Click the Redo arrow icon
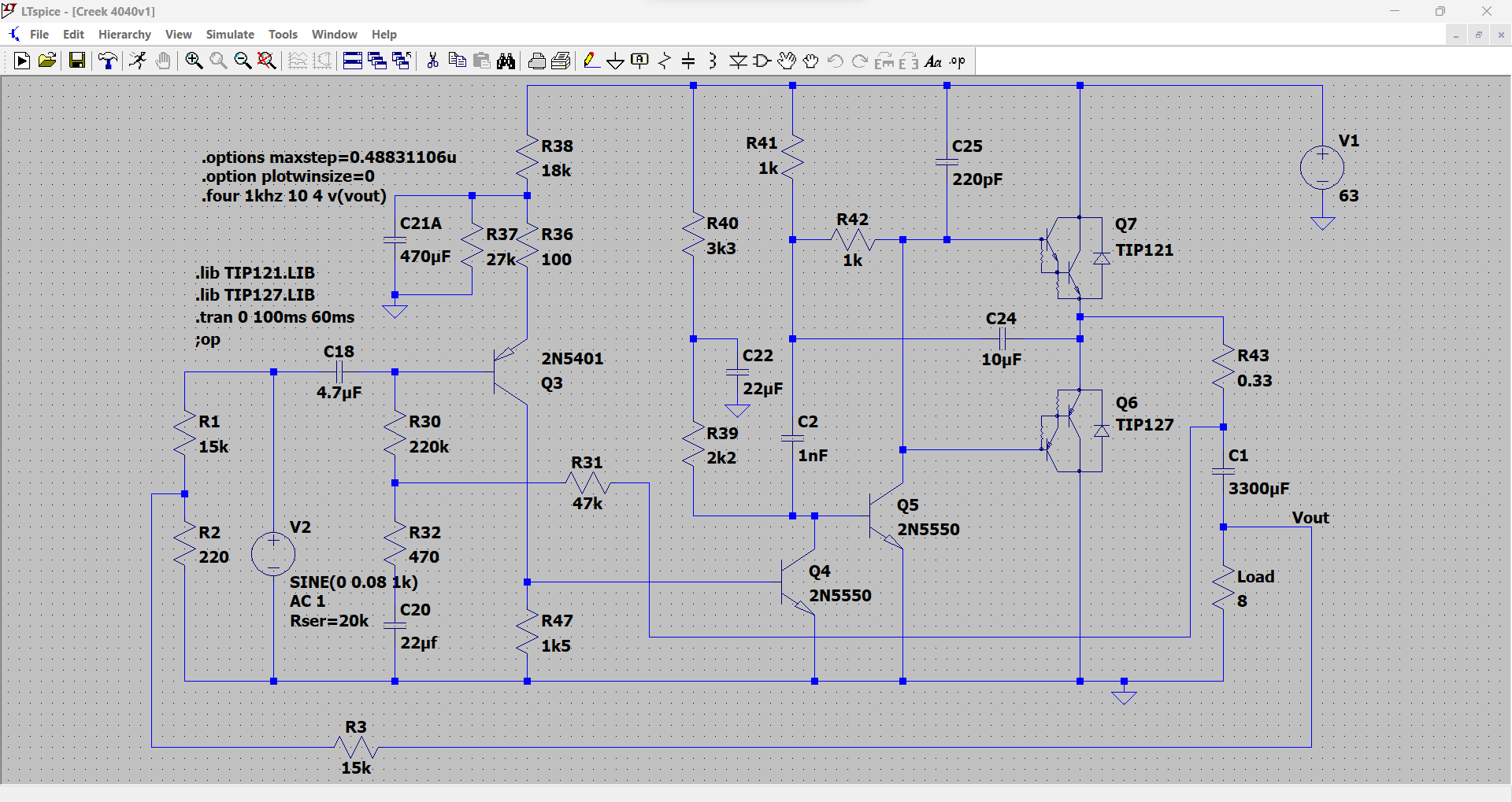Viewport: 1512px width, 802px height. click(x=860, y=61)
